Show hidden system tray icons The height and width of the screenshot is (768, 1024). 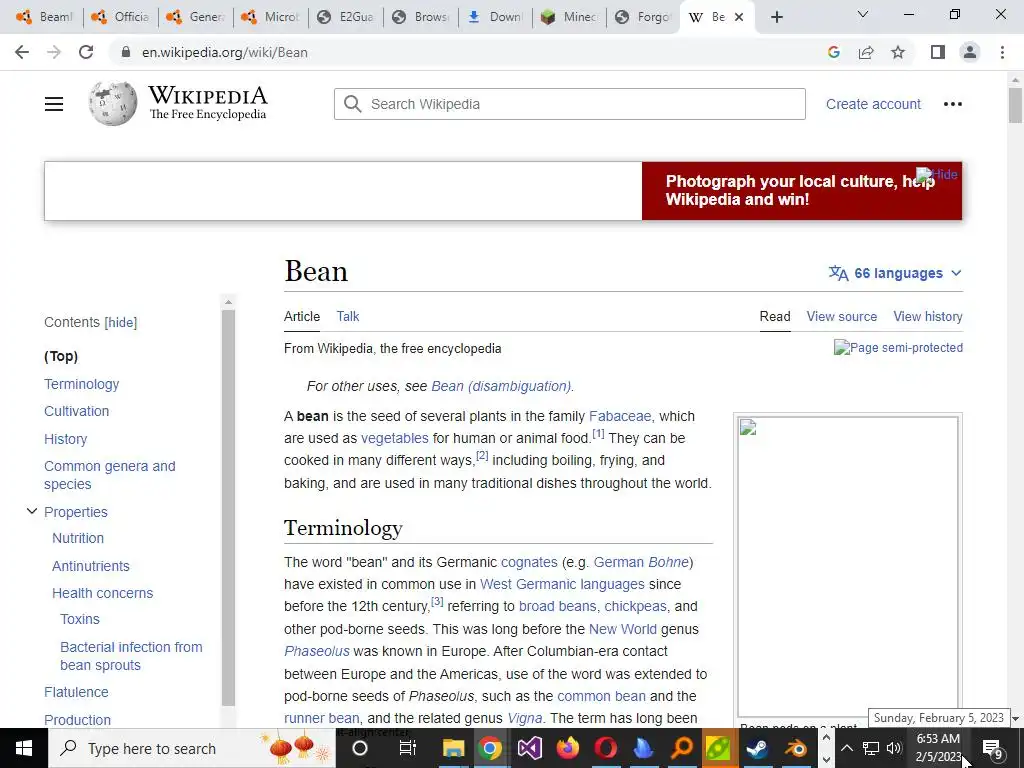click(x=846, y=748)
